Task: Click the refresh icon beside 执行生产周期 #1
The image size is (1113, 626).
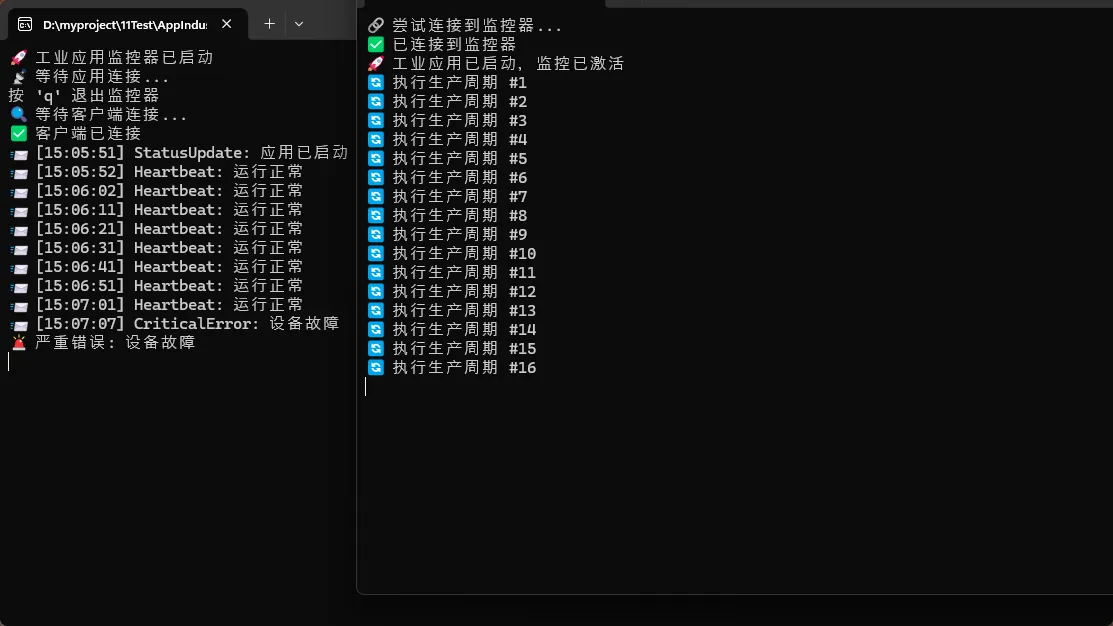Action: [x=376, y=83]
